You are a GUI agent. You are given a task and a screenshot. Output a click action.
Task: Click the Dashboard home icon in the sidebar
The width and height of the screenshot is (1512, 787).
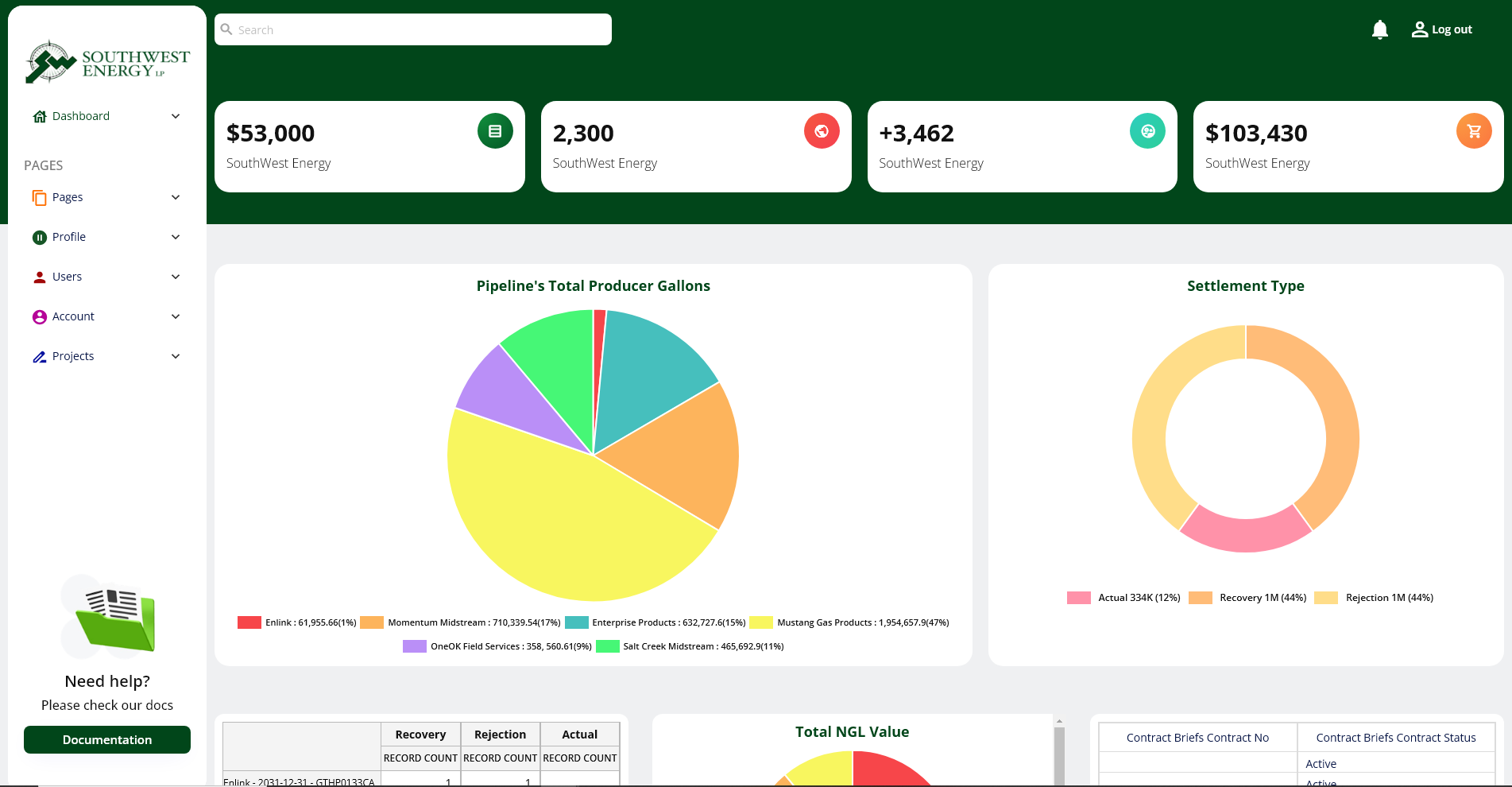40,116
